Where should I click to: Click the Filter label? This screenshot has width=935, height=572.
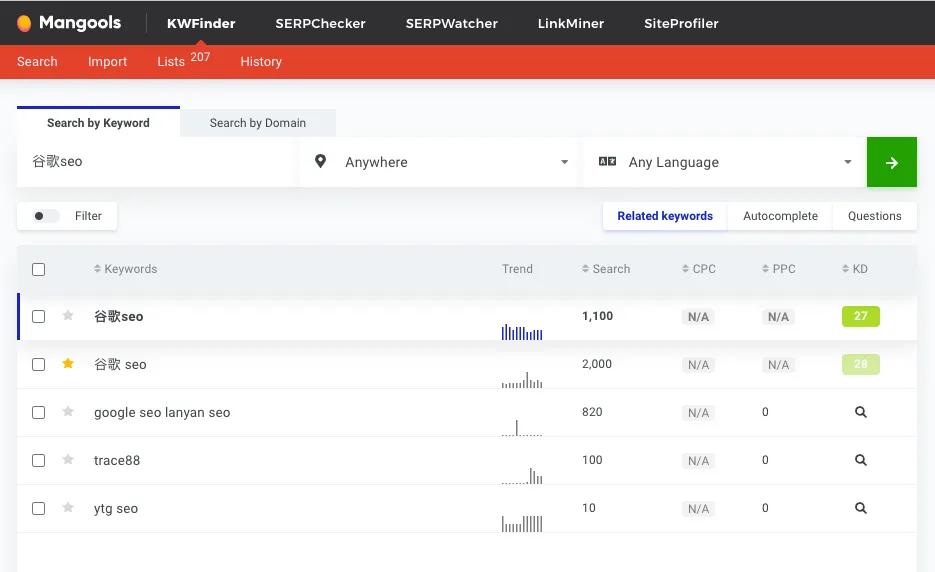[88, 216]
